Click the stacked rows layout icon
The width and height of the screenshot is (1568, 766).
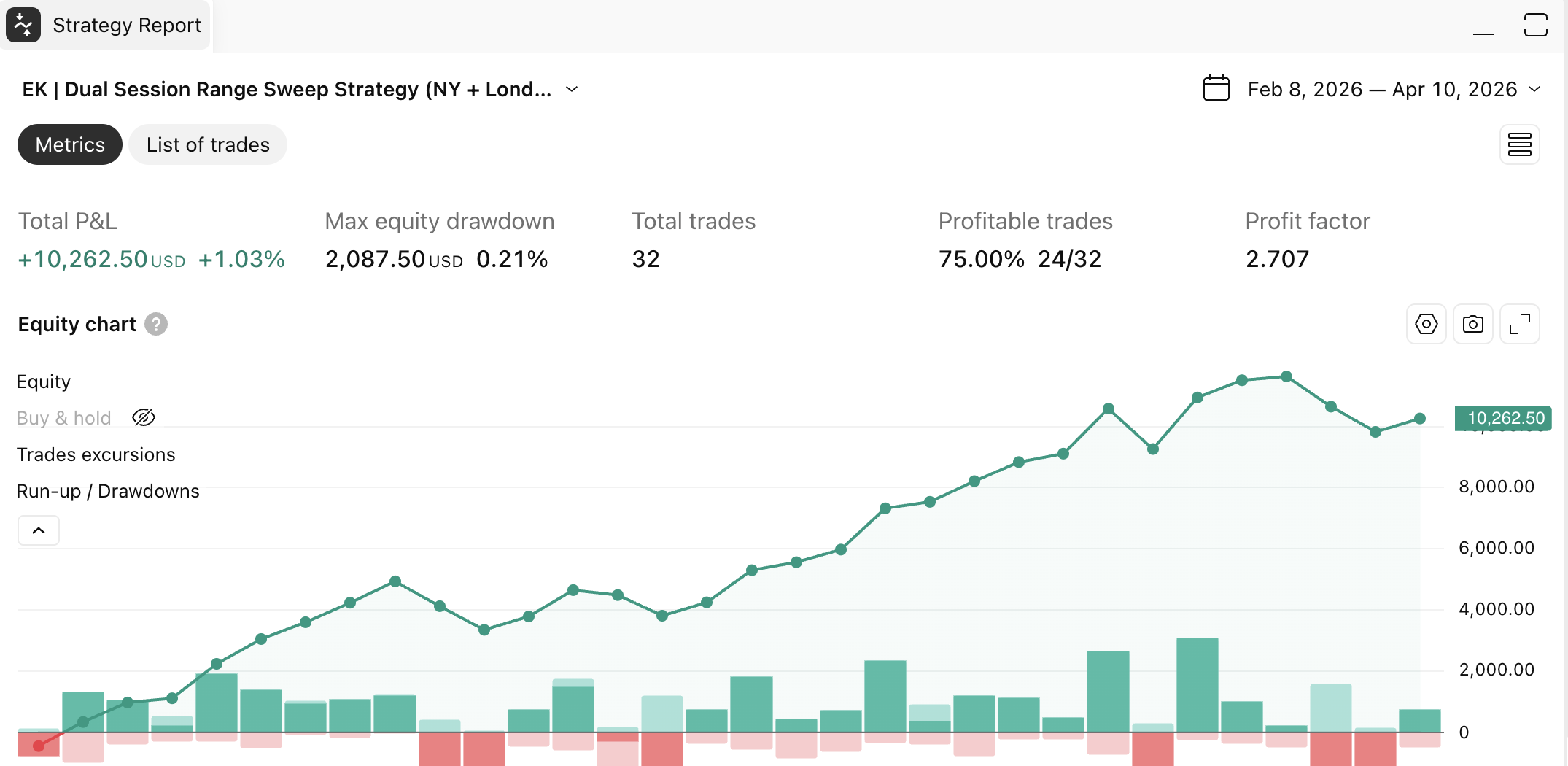click(1519, 144)
